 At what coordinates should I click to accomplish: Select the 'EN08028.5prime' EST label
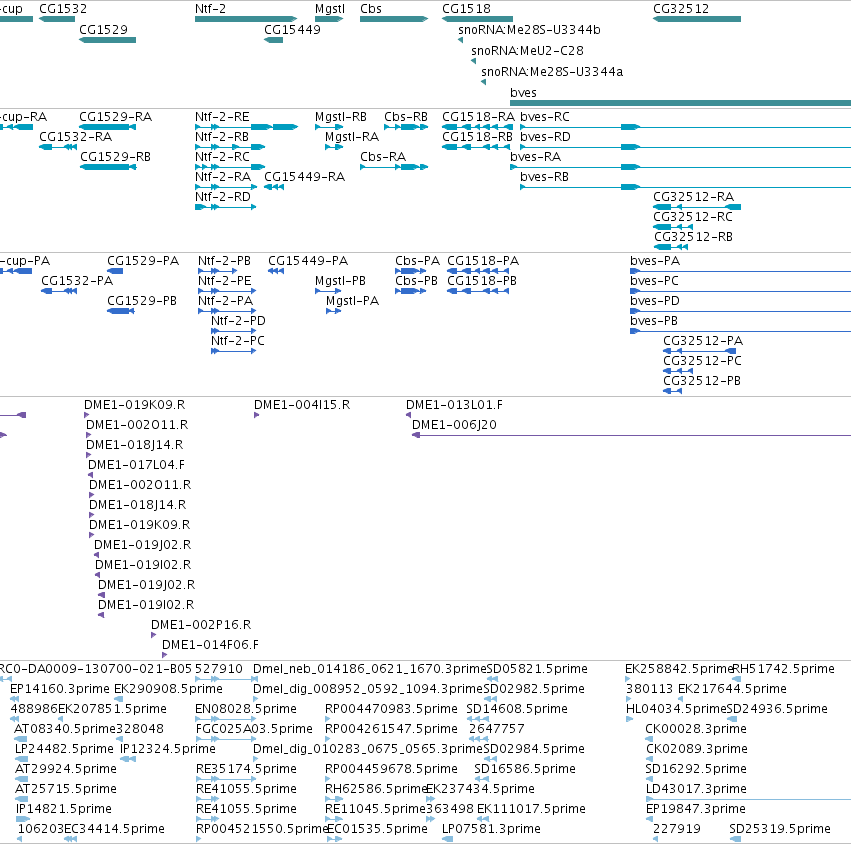click(x=246, y=709)
